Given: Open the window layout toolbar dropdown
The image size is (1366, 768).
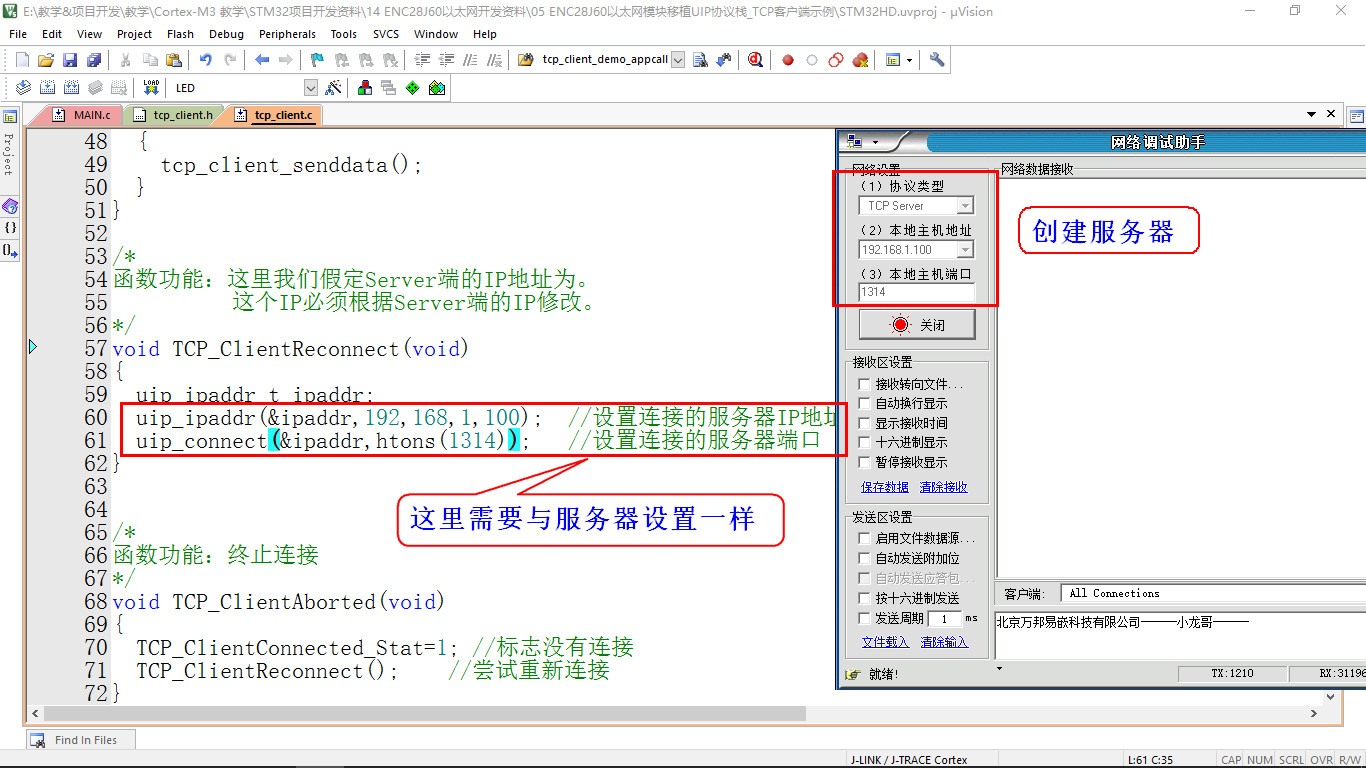Looking at the screenshot, I should coord(909,60).
